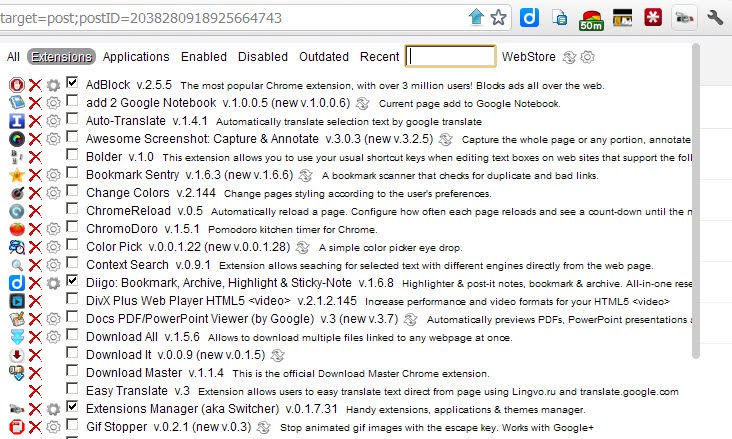The height and width of the screenshot is (439, 732).
Task: Show Disabled extensions only
Action: coord(263,57)
